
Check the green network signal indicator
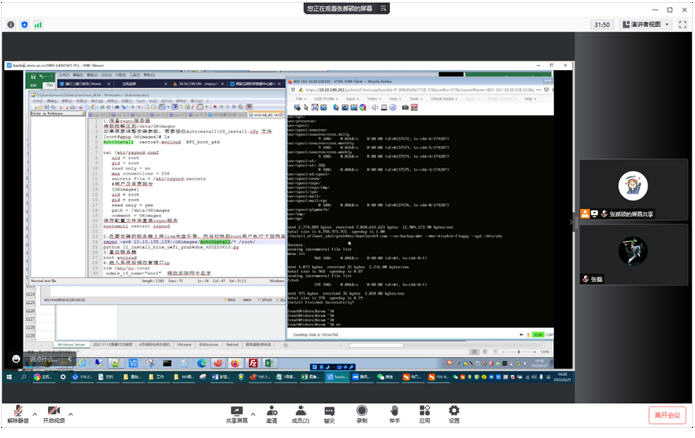click(x=37, y=23)
